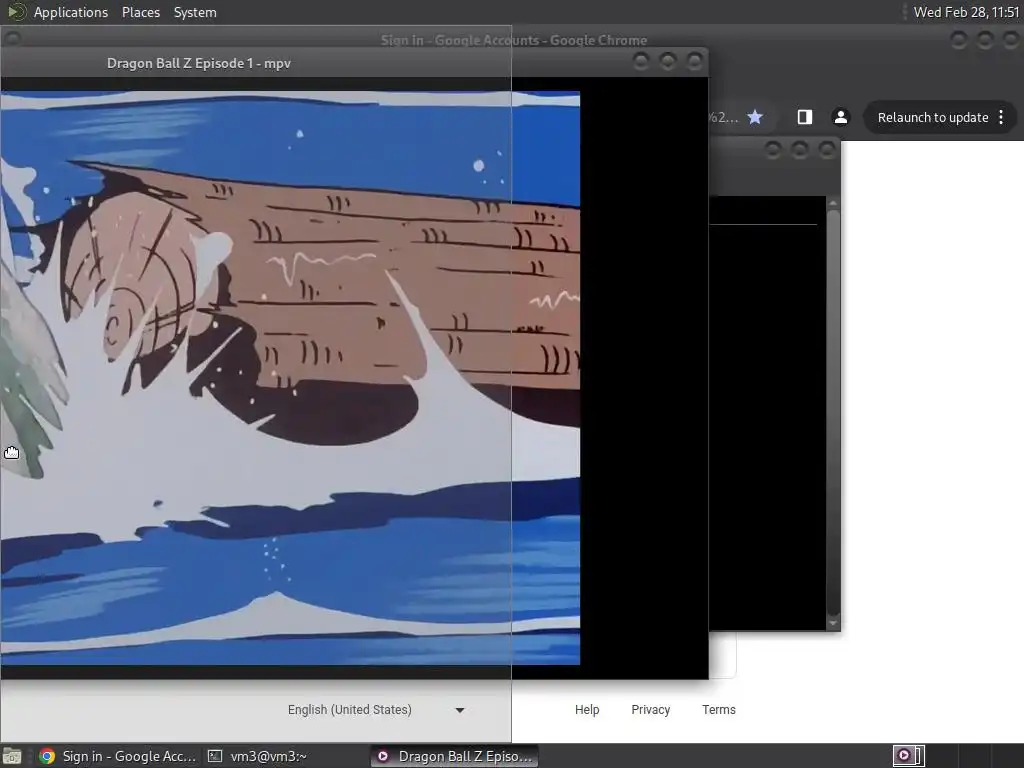This screenshot has height=768, width=1024.
Task: Open Chrome's three-dot menu
Action: 1001,118
